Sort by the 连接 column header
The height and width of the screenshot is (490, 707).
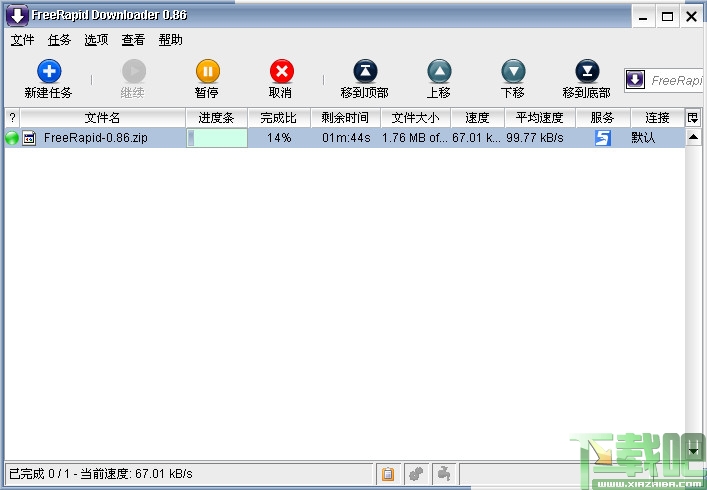click(x=657, y=118)
